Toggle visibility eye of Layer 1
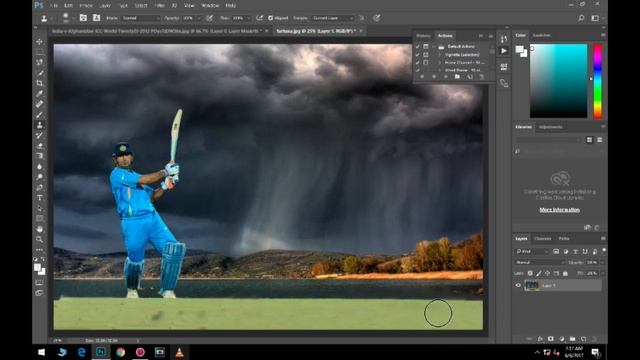The height and width of the screenshot is (360, 640). tap(518, 286)
